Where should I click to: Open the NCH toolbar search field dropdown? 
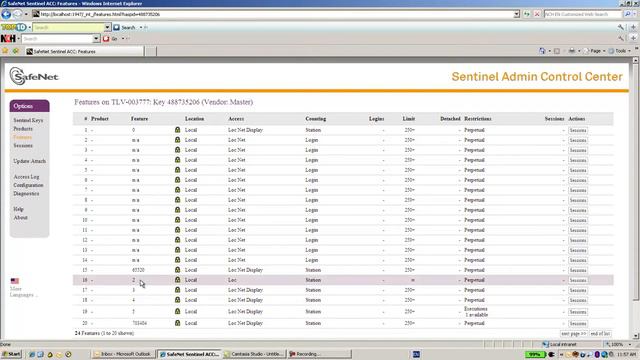[x=96, y=39]
